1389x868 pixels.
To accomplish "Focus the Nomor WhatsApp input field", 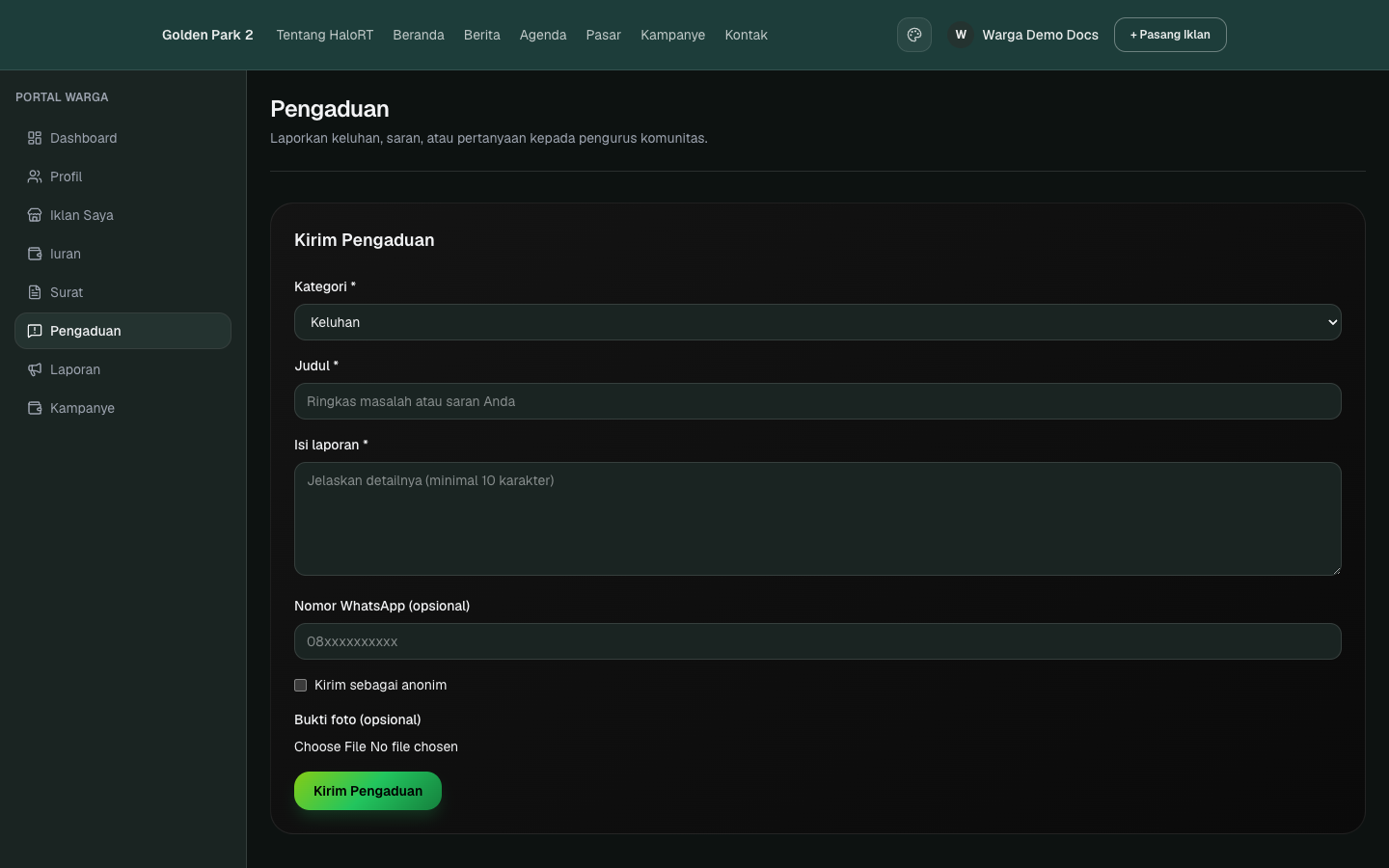I will point(818,641).
